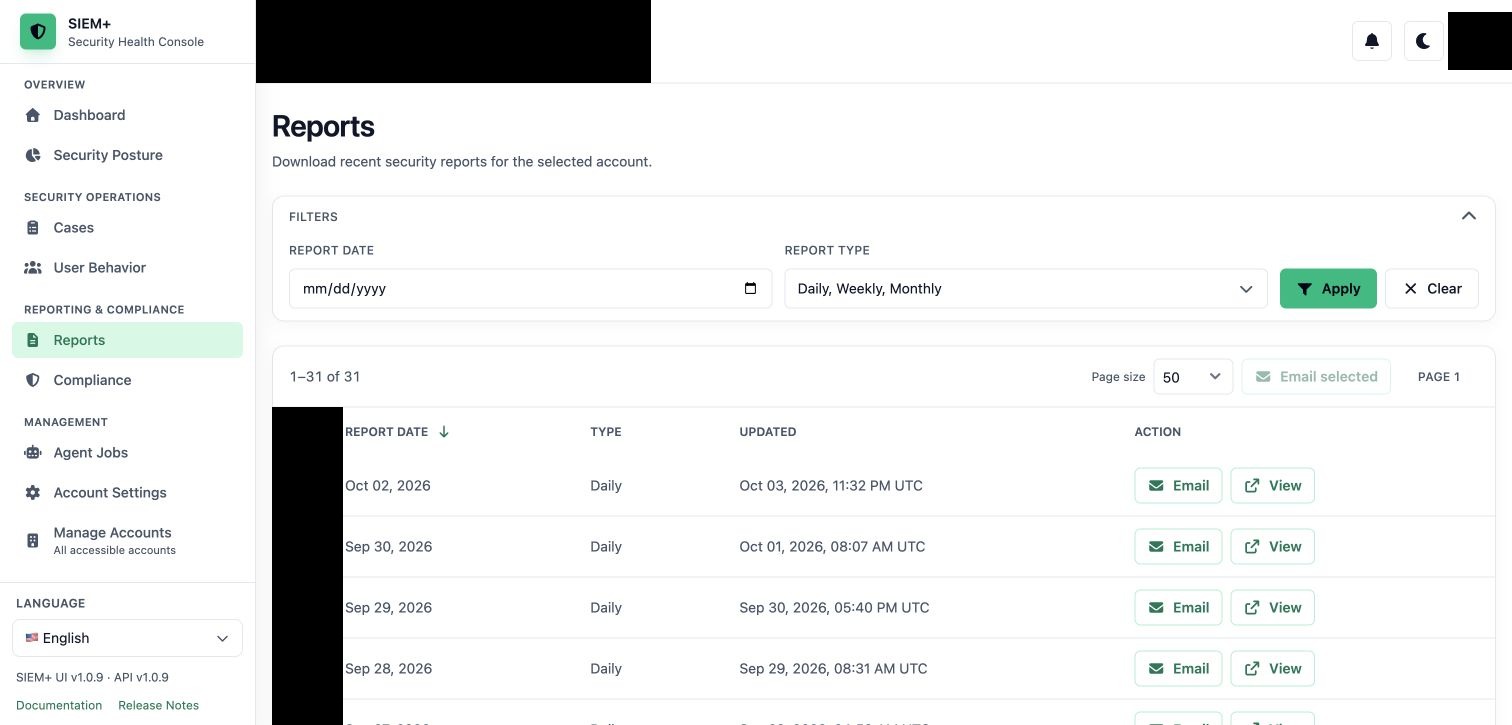Click the home icon beside Dashboard

click(33, 115)
